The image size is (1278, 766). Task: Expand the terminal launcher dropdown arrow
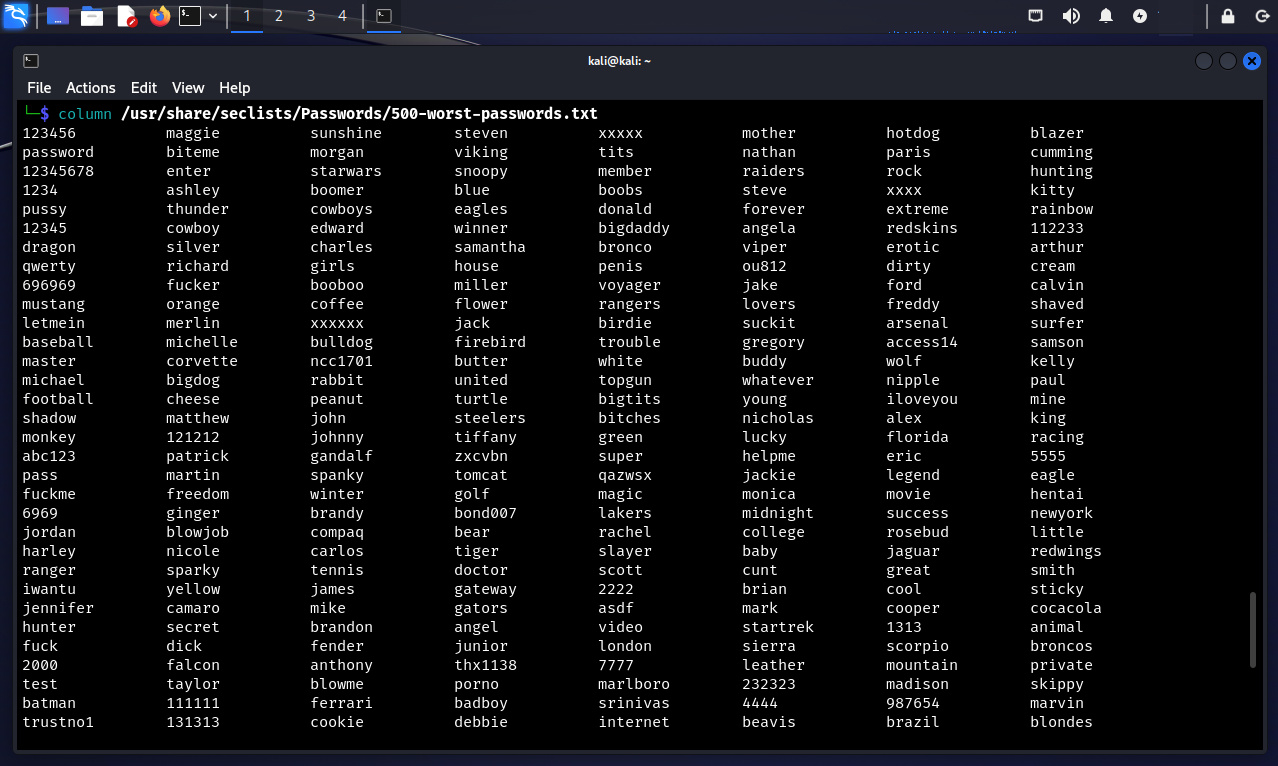coord(213,16)
